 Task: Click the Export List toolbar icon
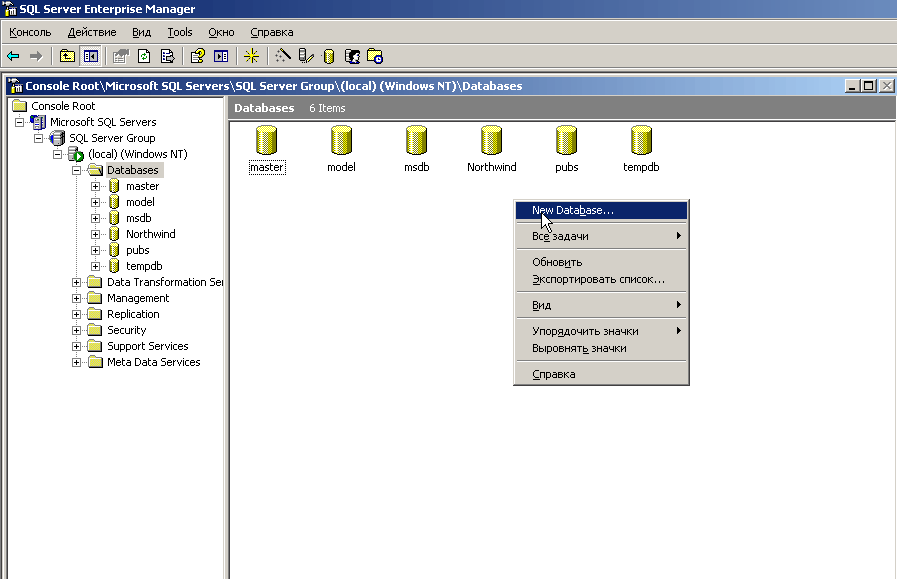pos(167,56)
